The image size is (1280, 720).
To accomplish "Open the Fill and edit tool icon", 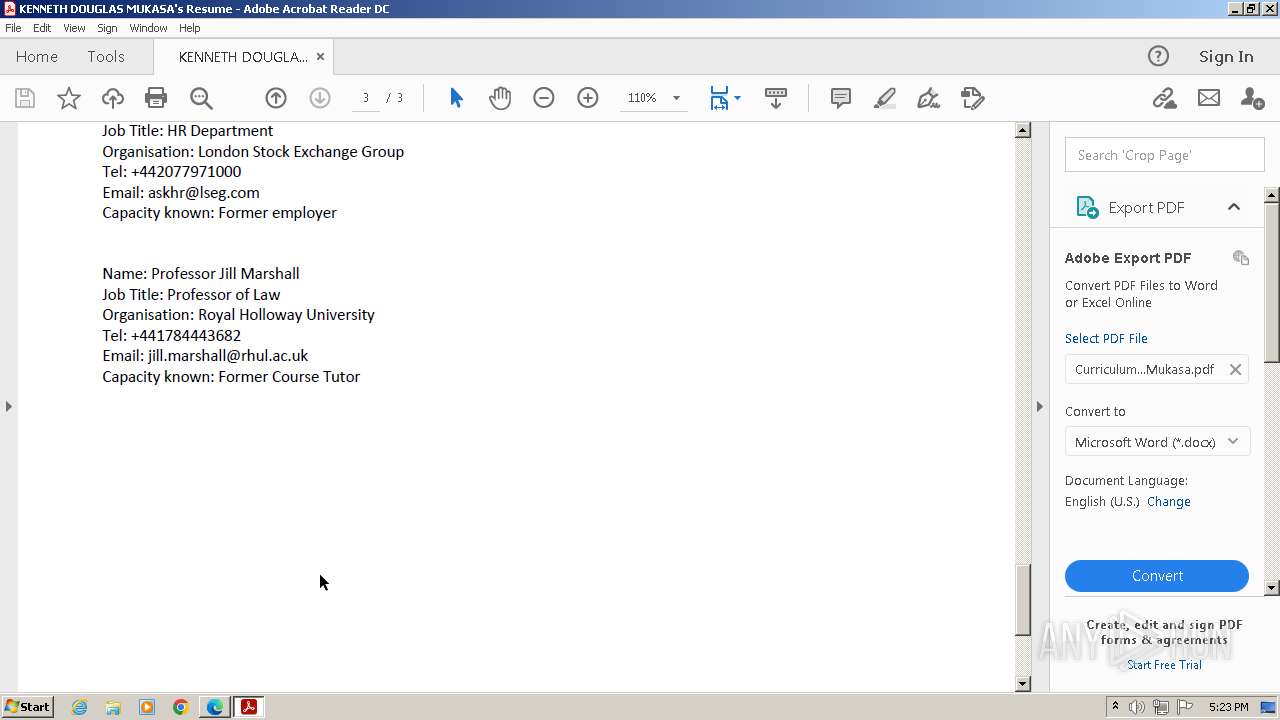I will pos(972,98).
